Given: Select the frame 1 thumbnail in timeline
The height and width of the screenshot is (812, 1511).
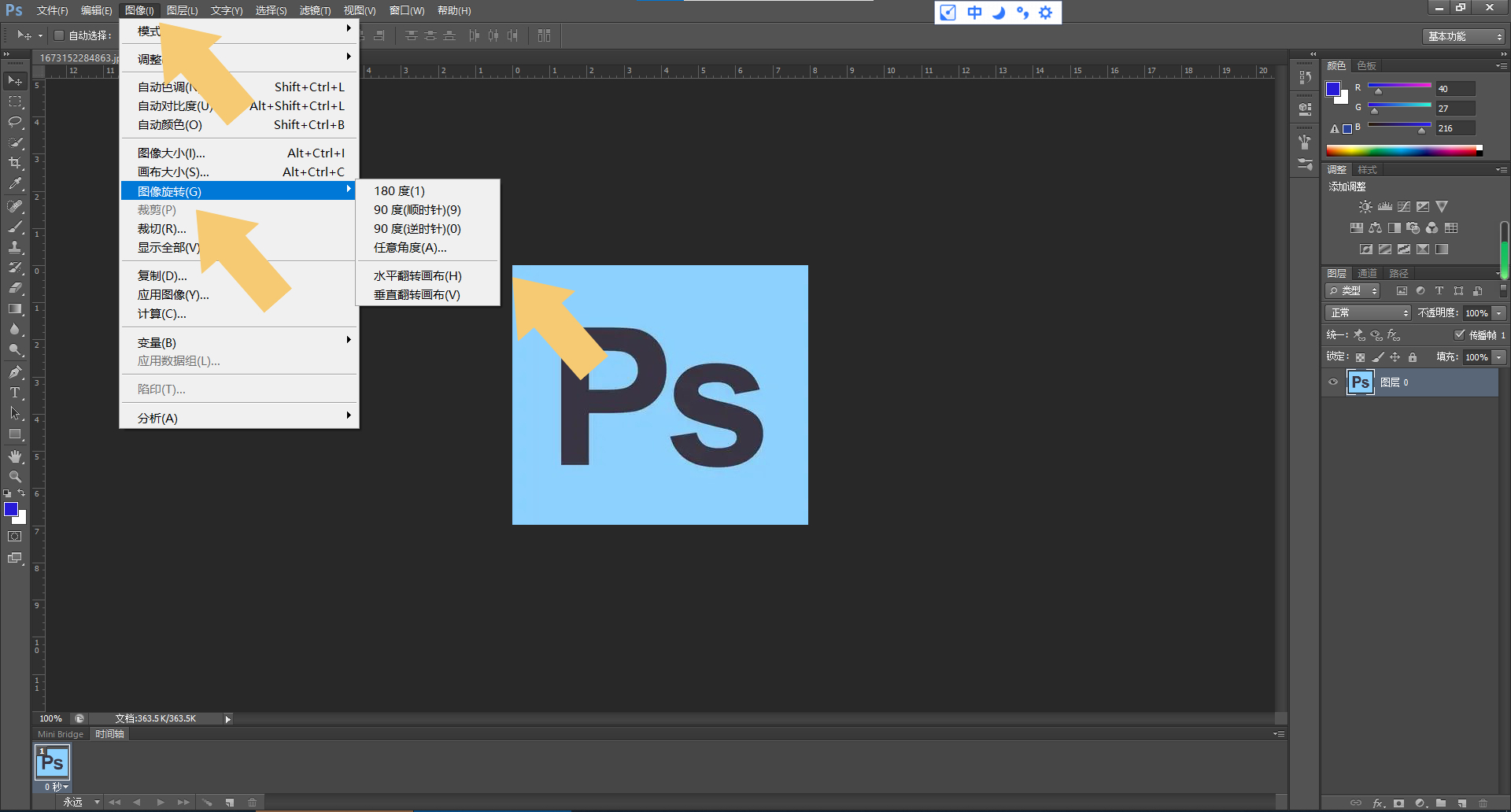Looking at the screenshot, I should (53, 762).
